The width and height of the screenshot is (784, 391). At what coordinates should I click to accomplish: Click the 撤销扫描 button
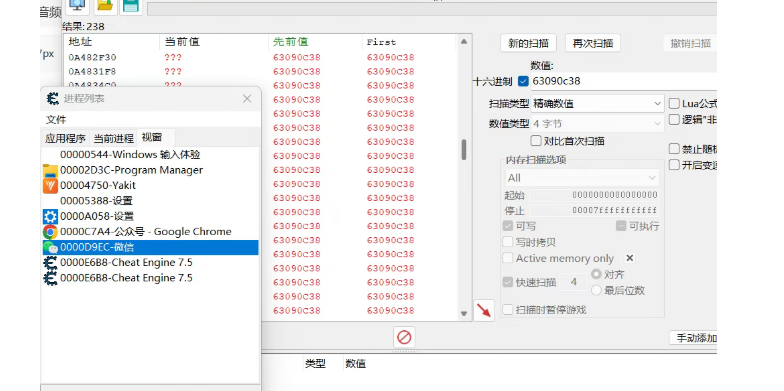tap(690, 44)
